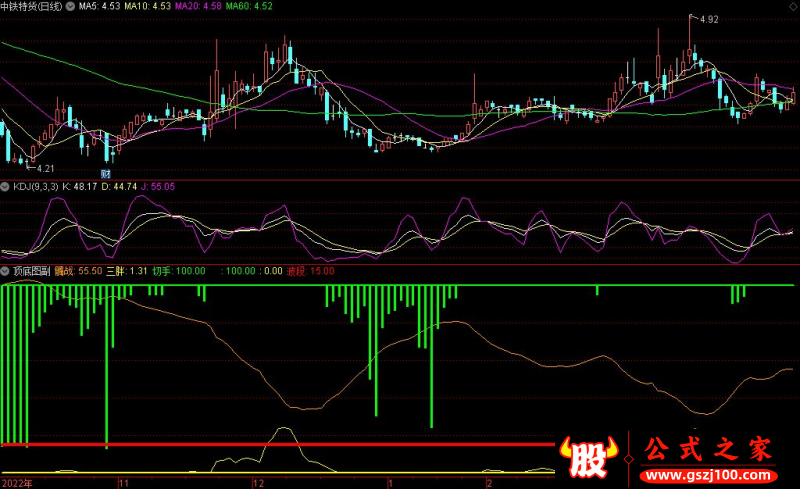The width and height of the screenshot is (800, 489).
Task: Click the 4.92 high price marker
Action: tap(708, 19)
